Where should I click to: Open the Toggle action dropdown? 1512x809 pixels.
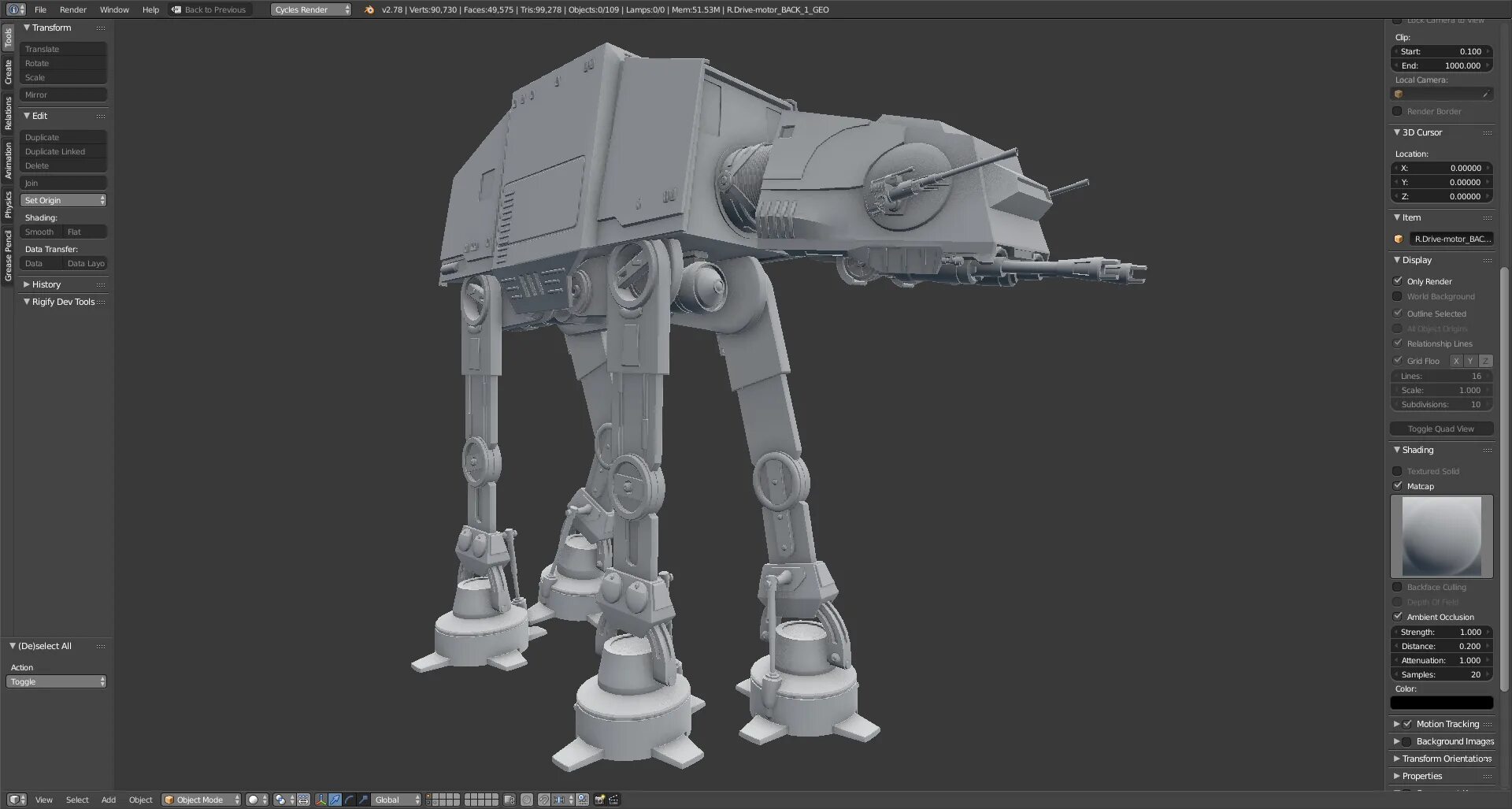click(56, 681)
